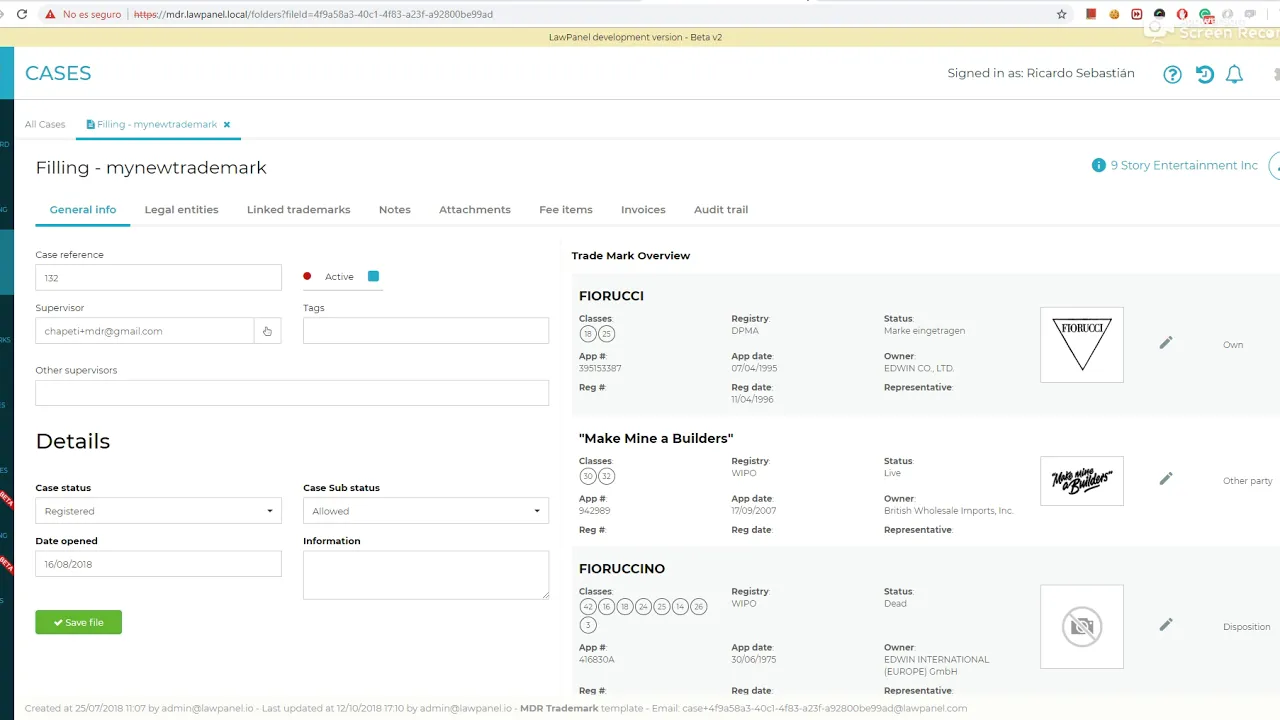Bookmark this page with the star icon
Viewport: 1280px width, 720px height.
tap(1062, 14)
